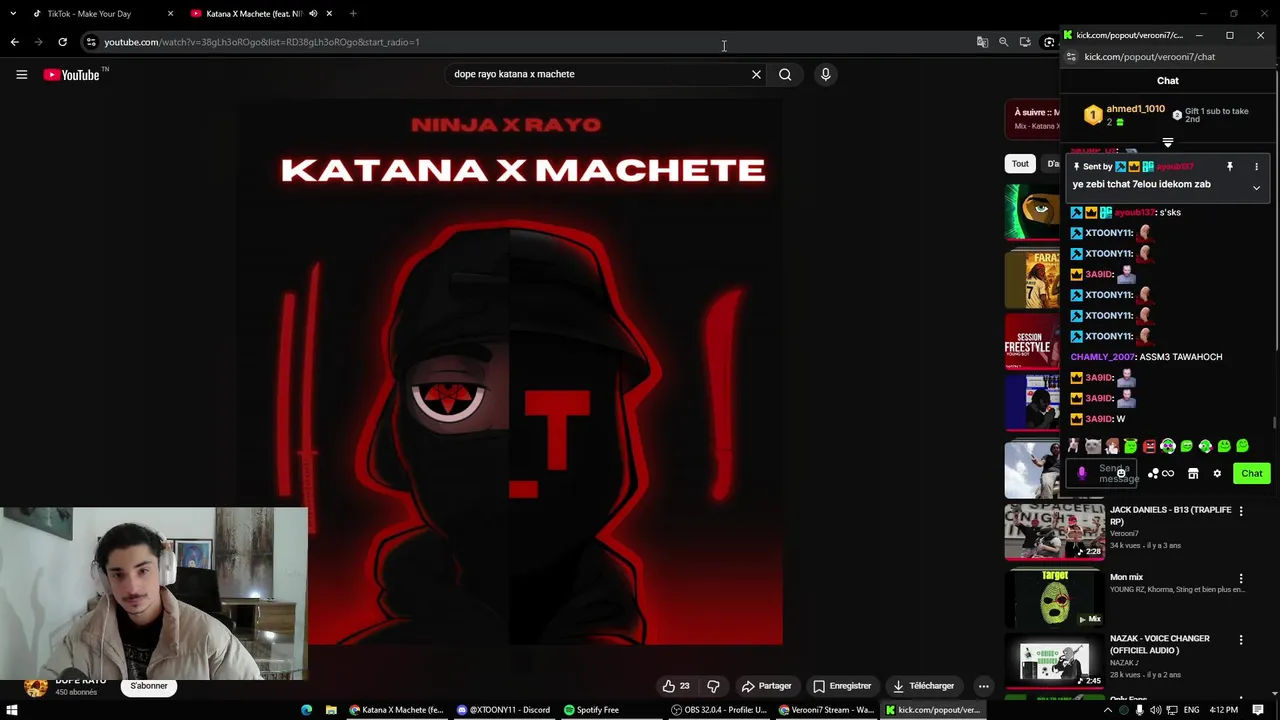
Task: Go forward in browser history
Action: click(38, 42)
